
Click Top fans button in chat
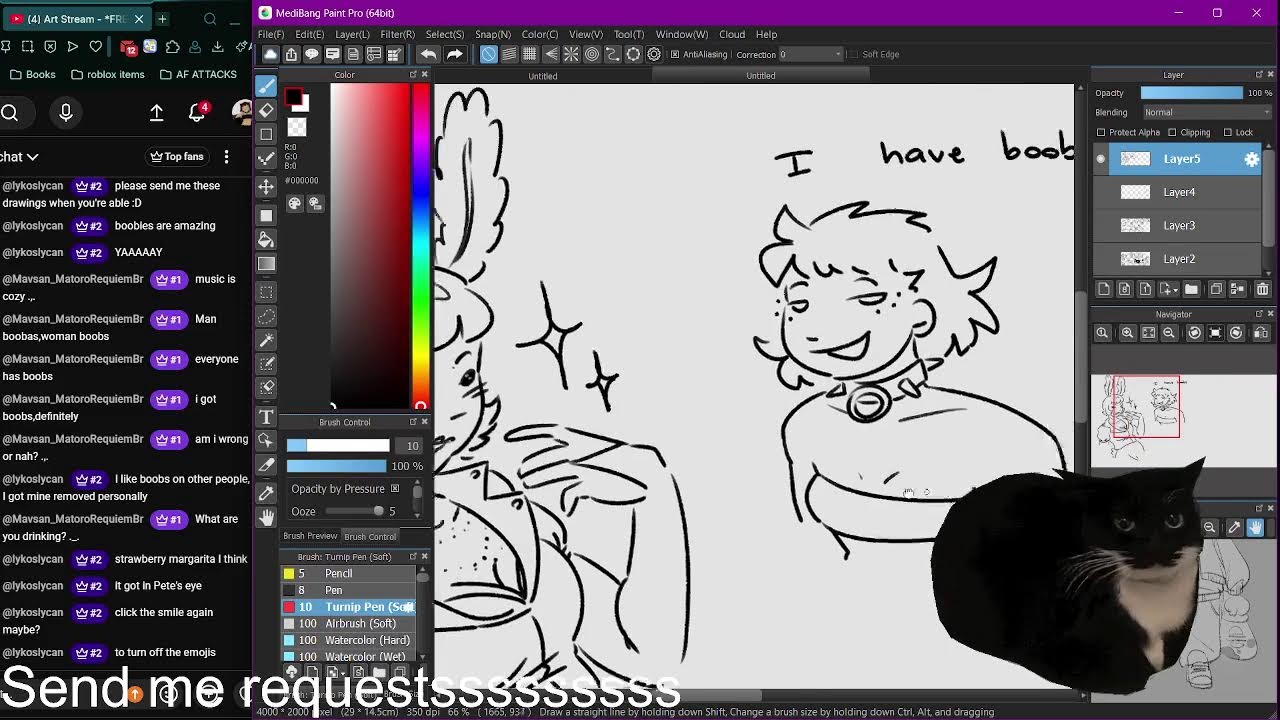176,156
